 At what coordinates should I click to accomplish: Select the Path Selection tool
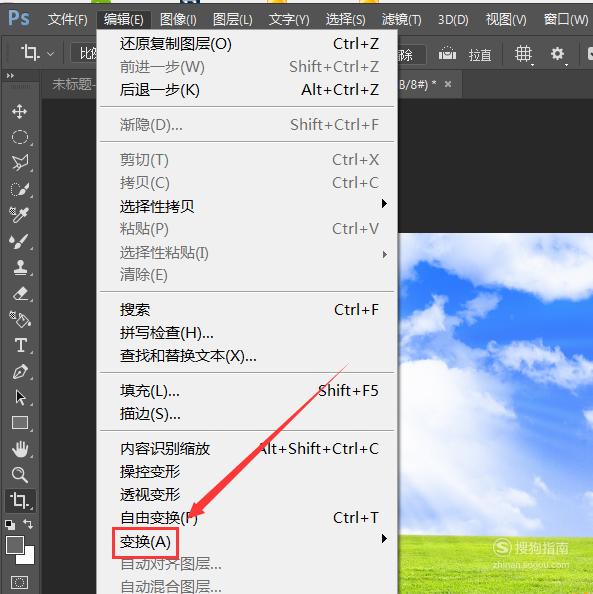coord(20,397)
